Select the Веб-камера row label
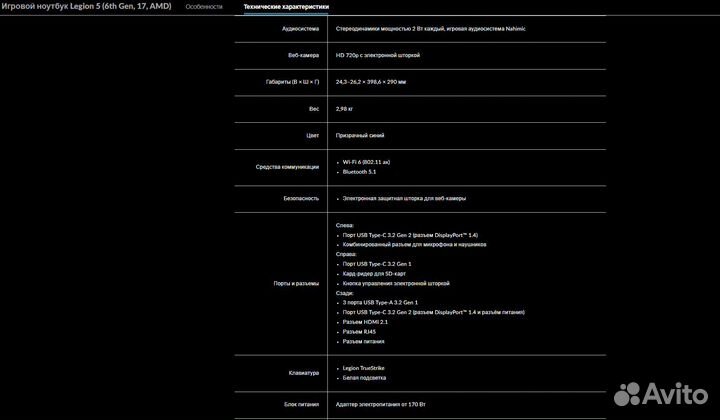720x420 pixels. [x=304, y=55]
